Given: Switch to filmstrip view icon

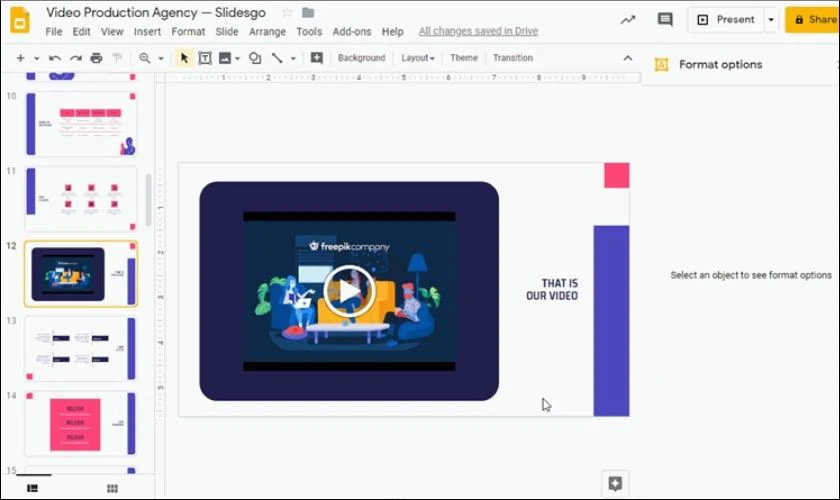Looking at the screenshot, I should (x=33, y=488).
